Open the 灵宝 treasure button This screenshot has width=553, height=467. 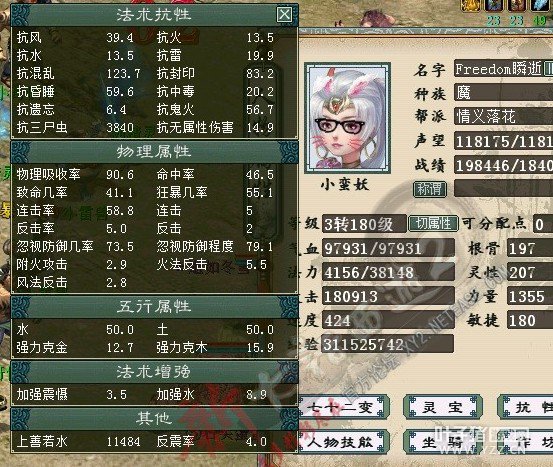click(443, 407)
